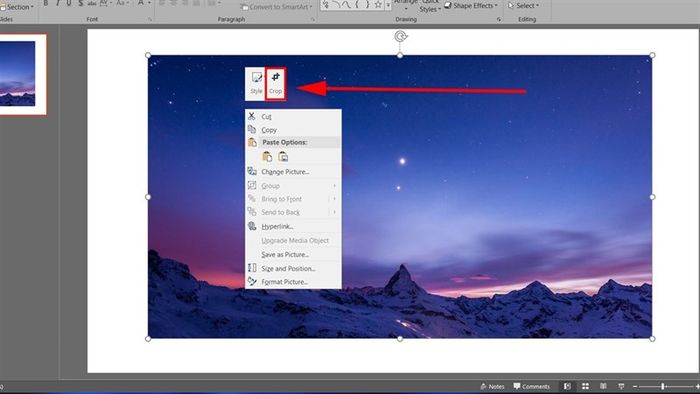The width and height of the screenshot is (700, 394).
Task: Expand the Section dropdown
Action: click(17, 7)
